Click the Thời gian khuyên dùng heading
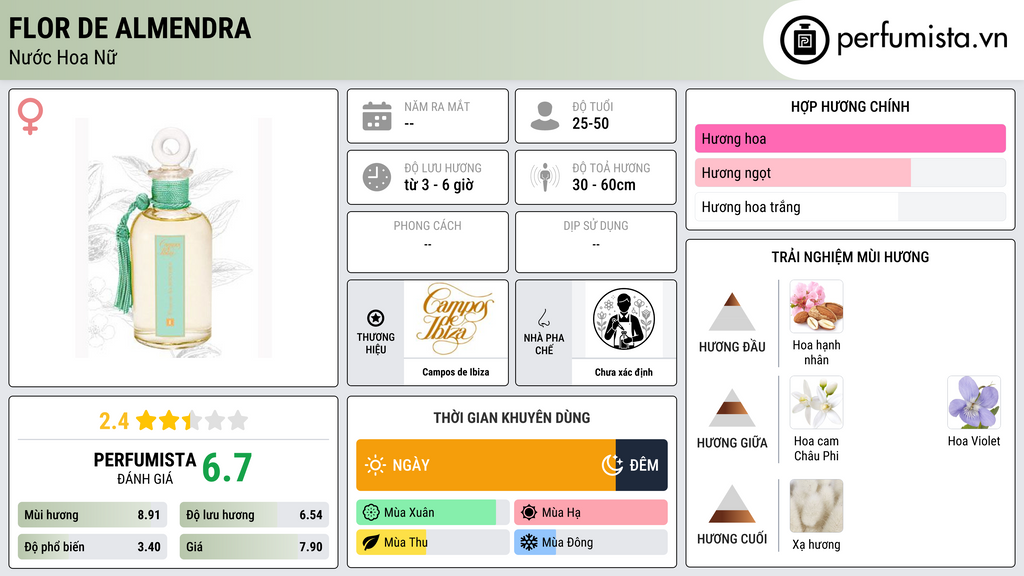The height and width of the screenshot is (576, 1024). point(512,417)
